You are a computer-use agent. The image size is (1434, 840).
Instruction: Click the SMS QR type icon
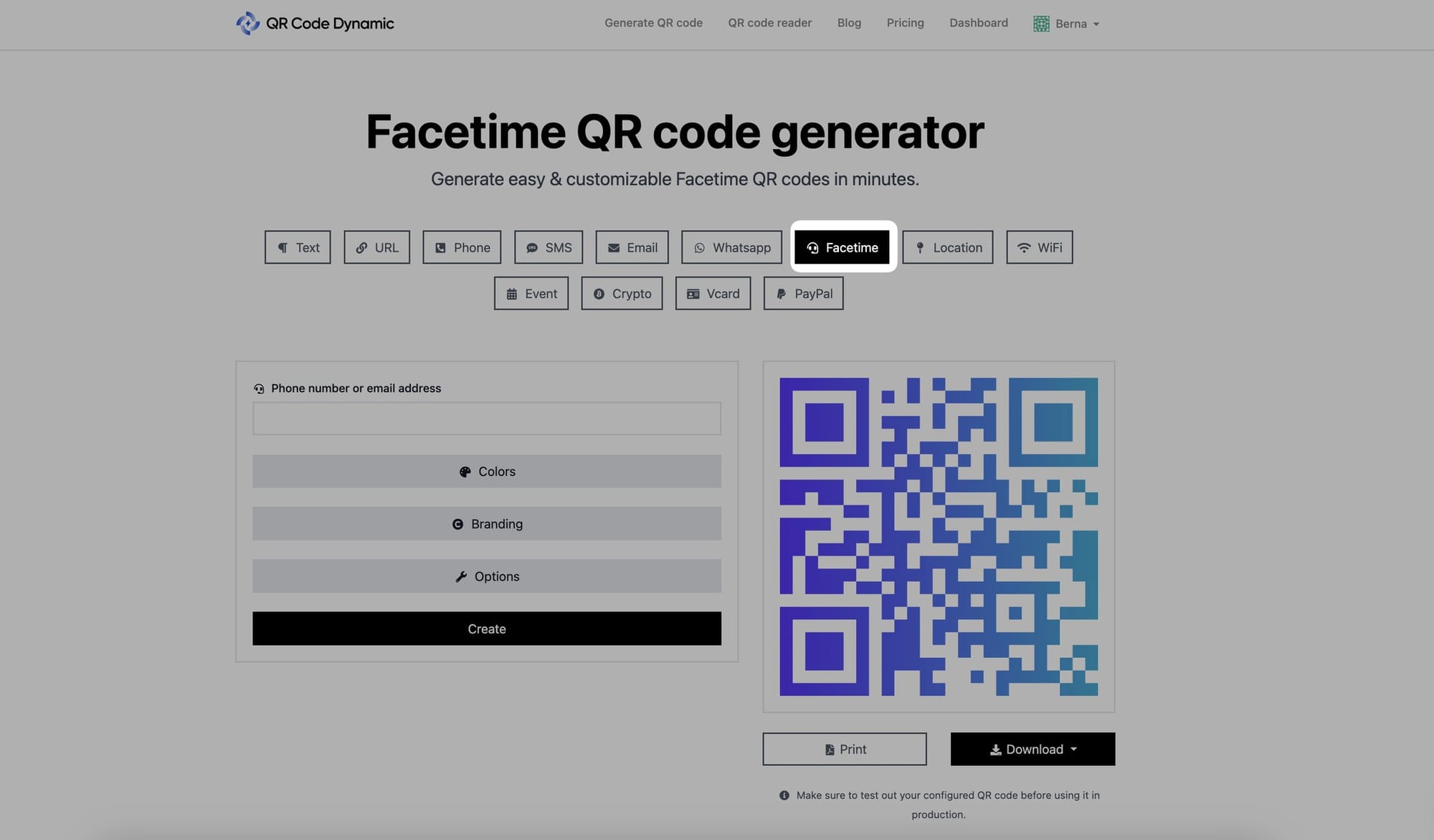(549, 247)
